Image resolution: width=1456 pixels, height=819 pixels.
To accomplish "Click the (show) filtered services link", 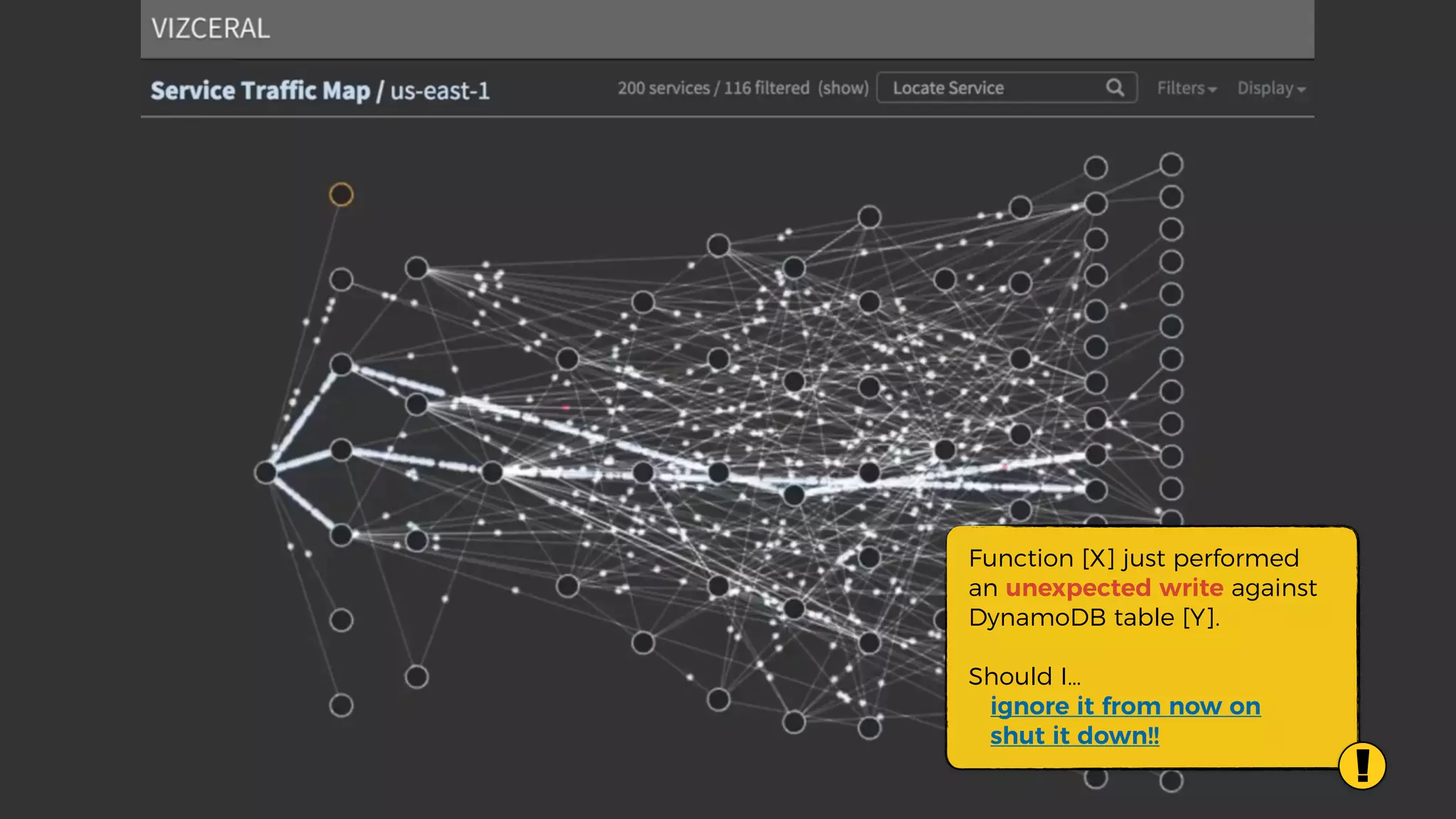I will pos(843,88).
